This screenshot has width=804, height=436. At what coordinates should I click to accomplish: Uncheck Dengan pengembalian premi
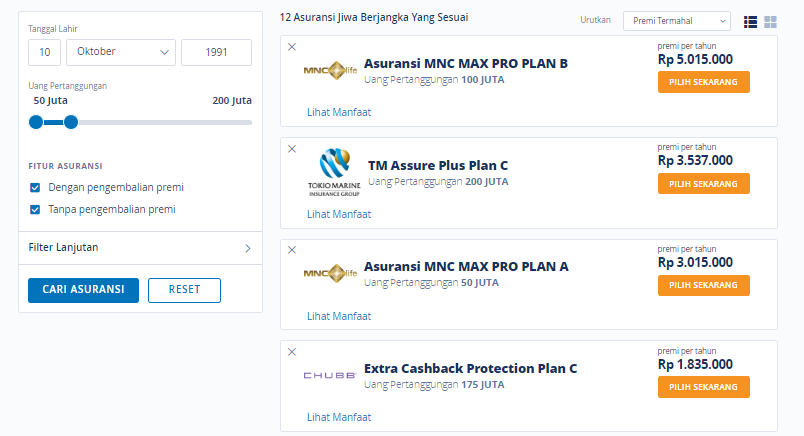point(35,188)
